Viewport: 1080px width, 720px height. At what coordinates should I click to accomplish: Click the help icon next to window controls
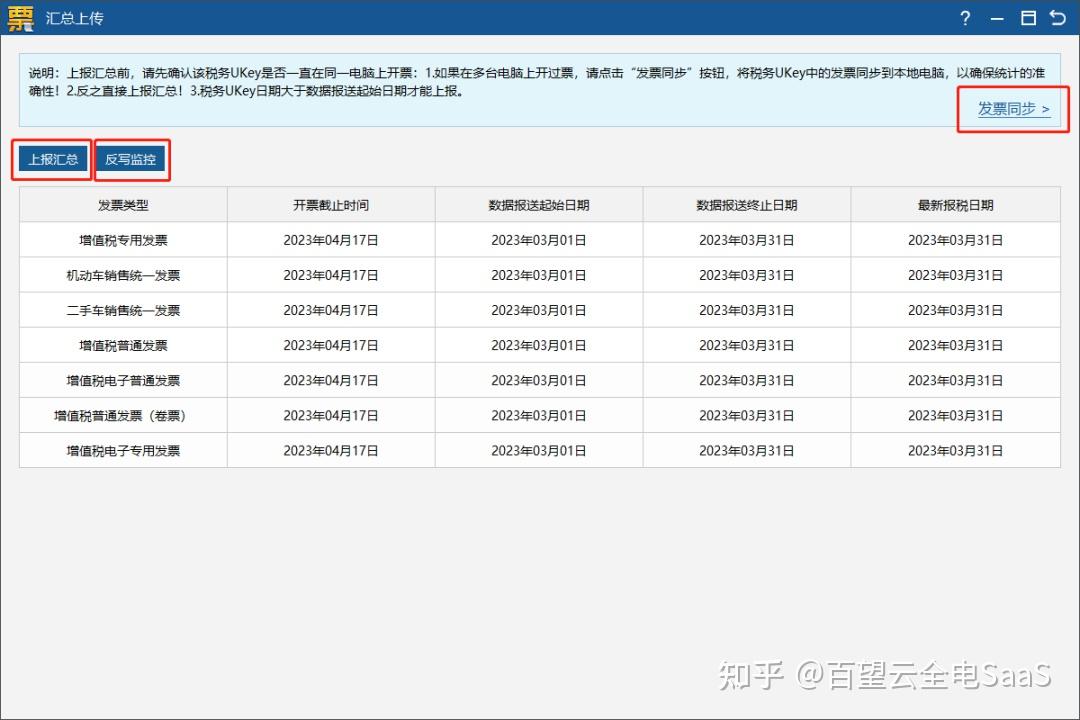[x=964, y=18]
